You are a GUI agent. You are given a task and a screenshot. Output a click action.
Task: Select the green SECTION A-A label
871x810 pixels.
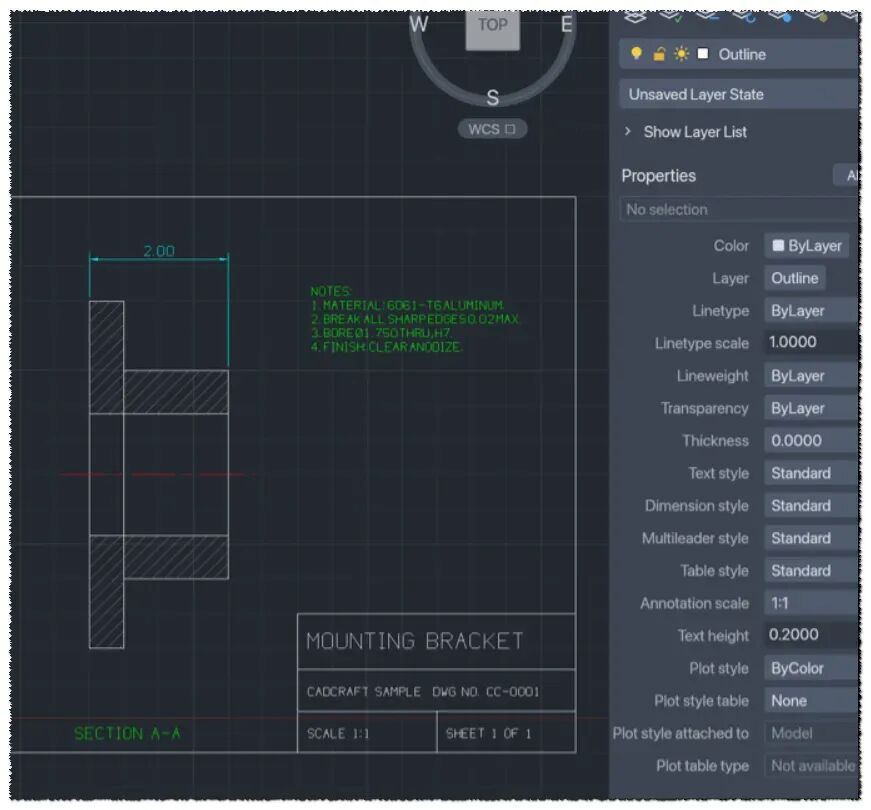(x=127, y=733)
